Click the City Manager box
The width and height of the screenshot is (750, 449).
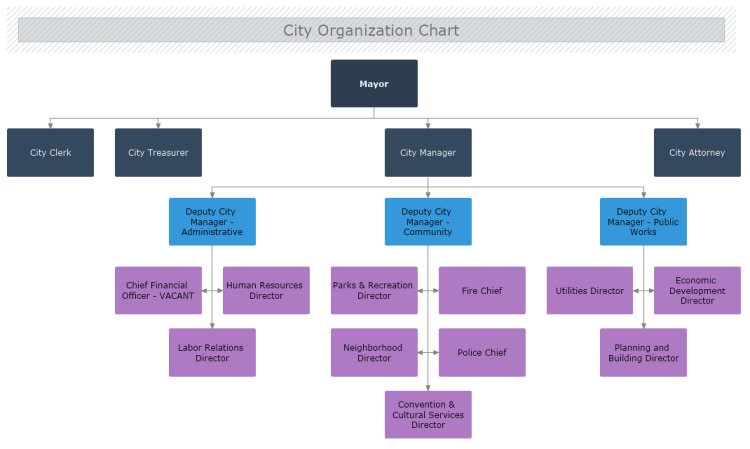[428, 153]
